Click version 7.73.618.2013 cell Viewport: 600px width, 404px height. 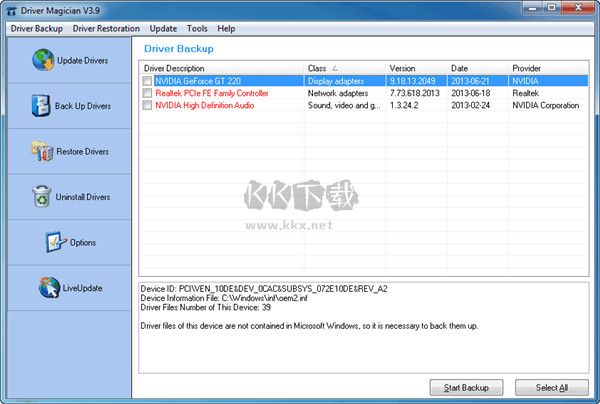(414, 93)
